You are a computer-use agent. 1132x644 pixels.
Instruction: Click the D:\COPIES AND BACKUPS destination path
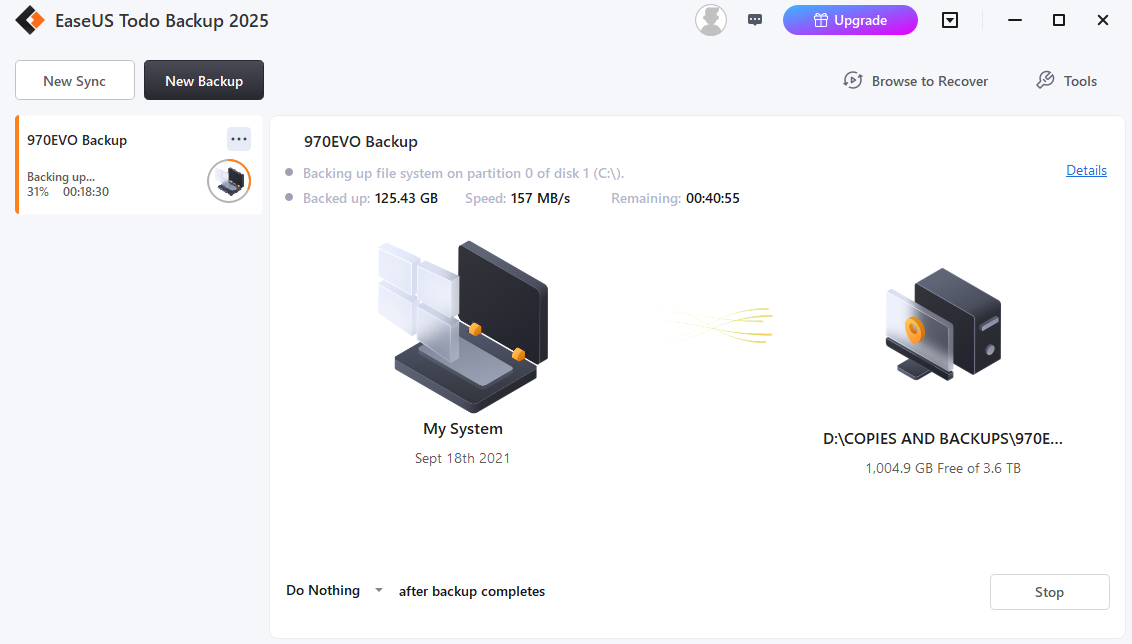point(942,439)
